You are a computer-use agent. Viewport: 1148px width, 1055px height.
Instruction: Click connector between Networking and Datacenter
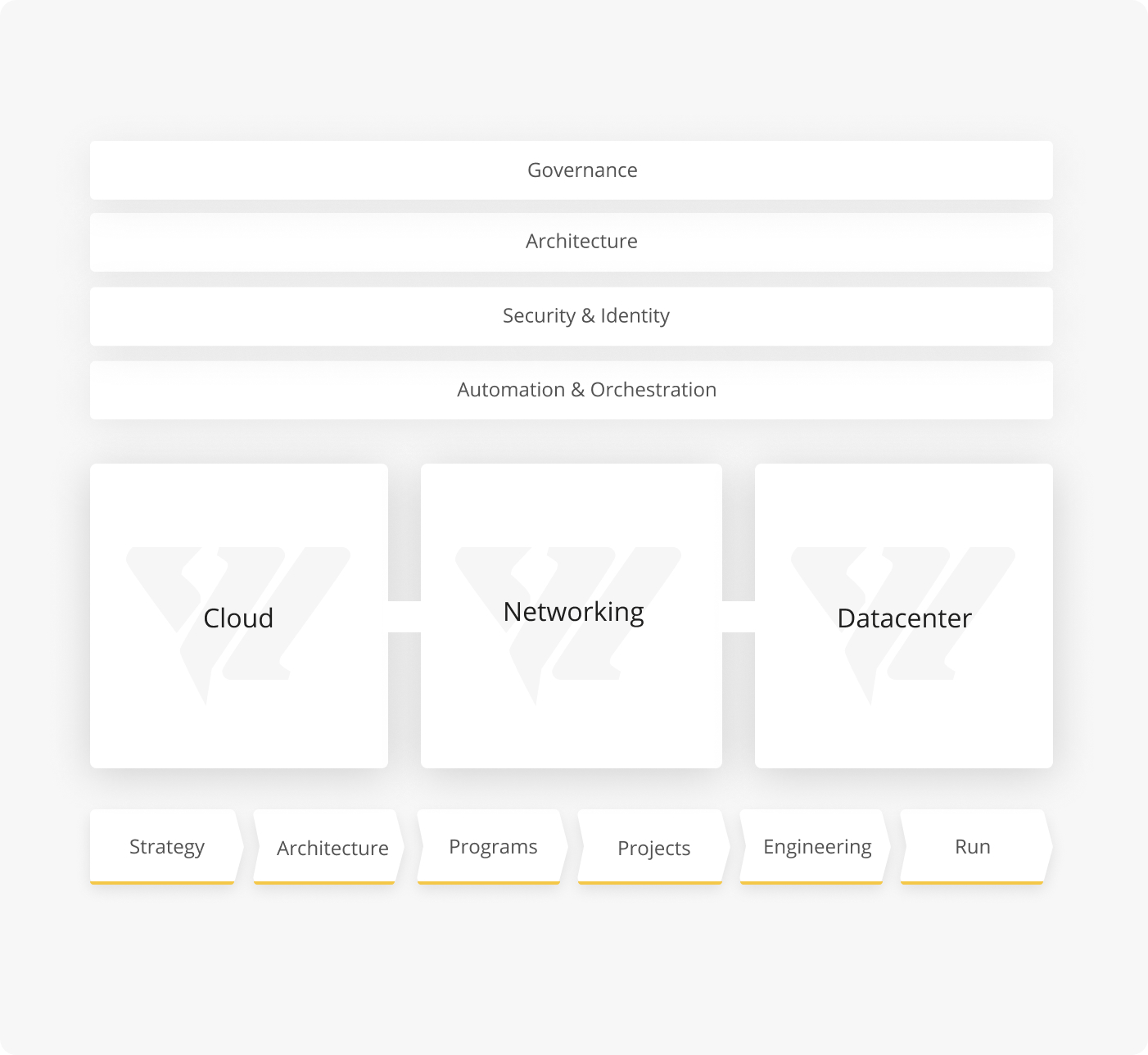[x=739, y=617]
